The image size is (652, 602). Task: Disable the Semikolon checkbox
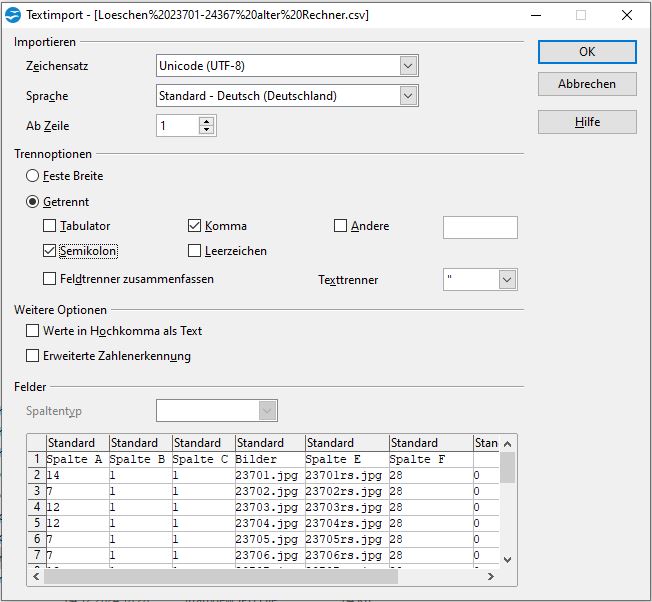pos(50,251)
